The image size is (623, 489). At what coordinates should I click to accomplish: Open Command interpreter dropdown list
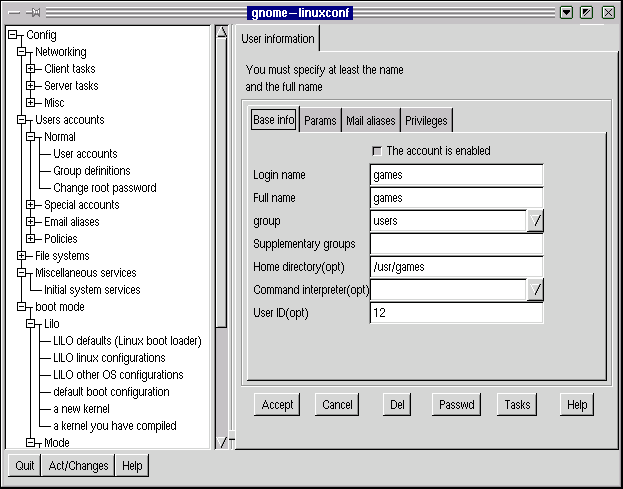535,290
